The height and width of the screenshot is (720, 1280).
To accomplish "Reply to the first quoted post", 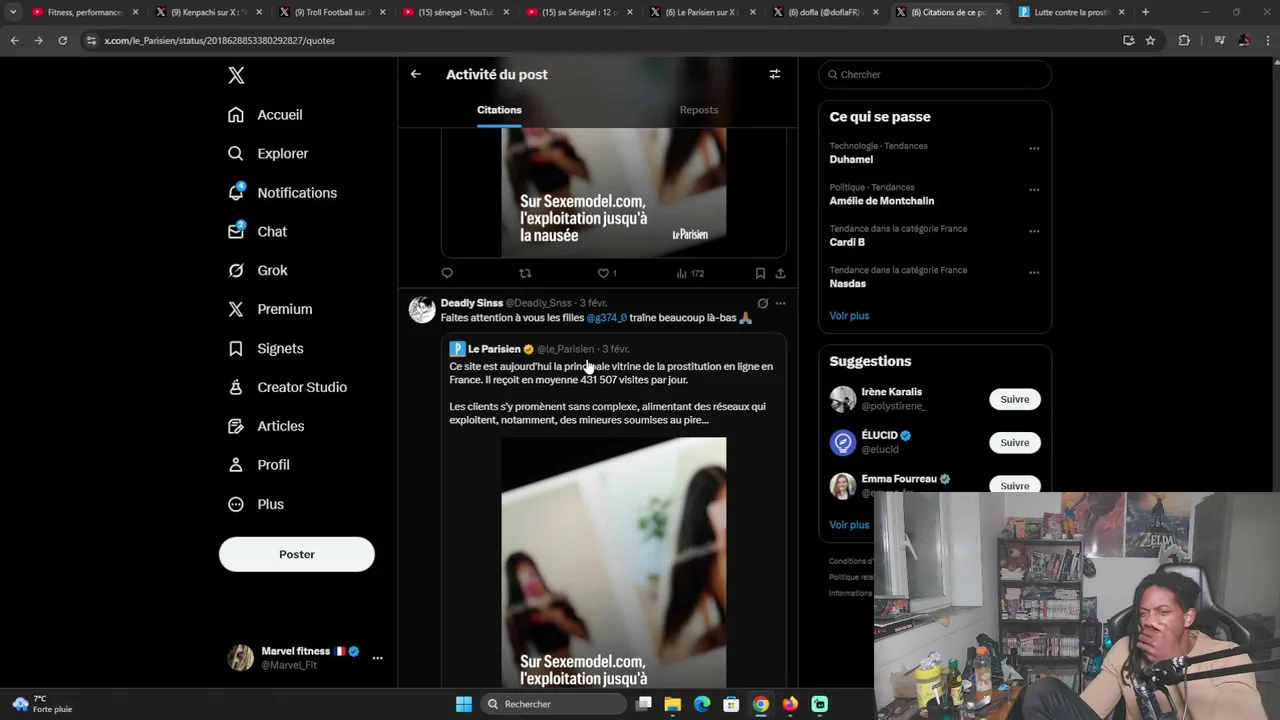I will (447, 273).
